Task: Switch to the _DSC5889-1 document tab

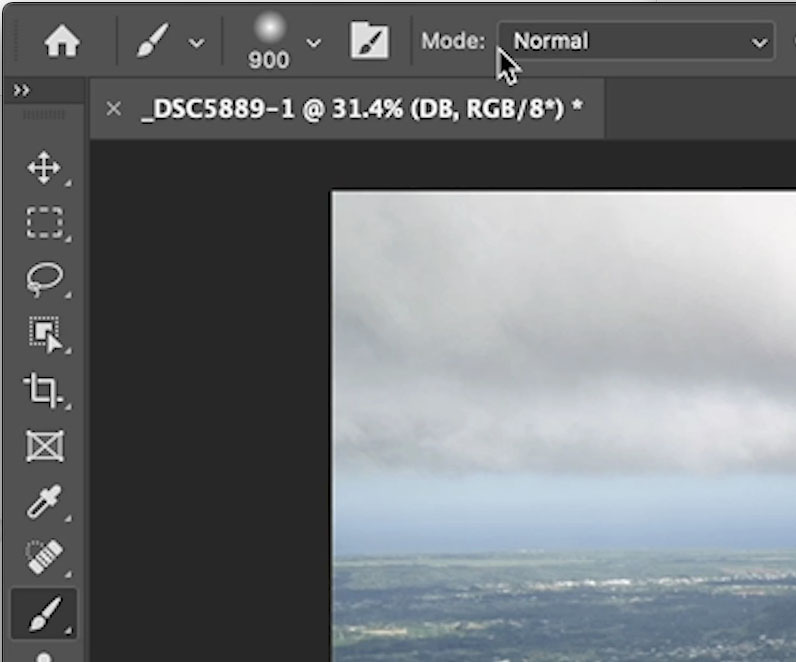Action: [361, 109]
